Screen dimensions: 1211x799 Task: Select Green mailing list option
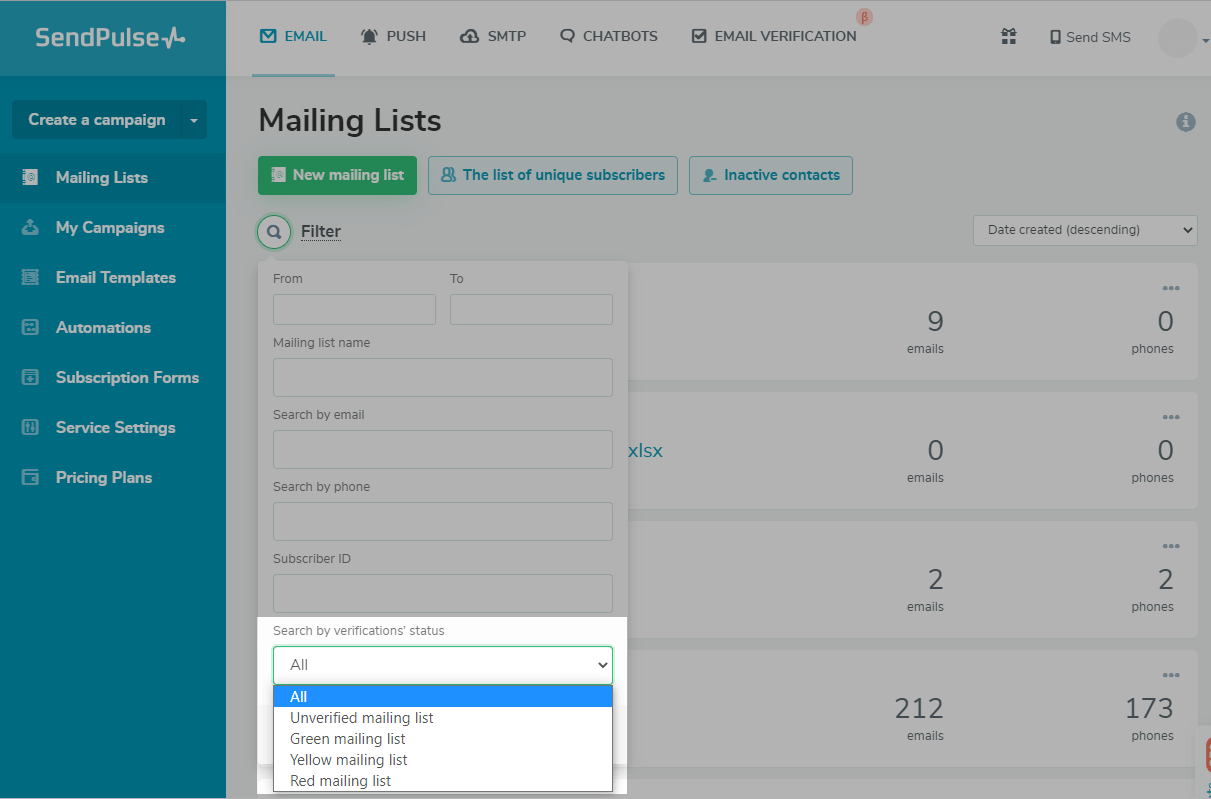coord(443,739)
